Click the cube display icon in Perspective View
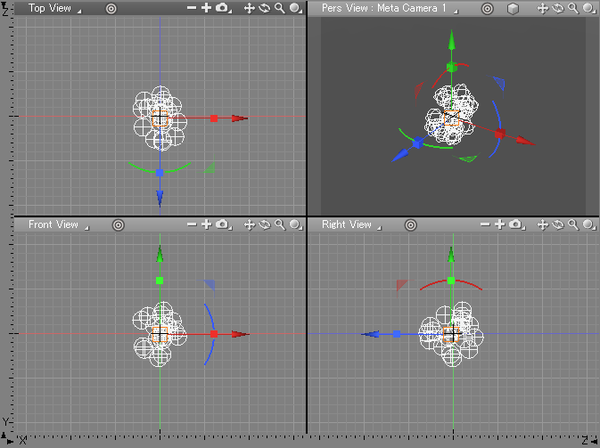This screenshot has width=600, height=448. click(x=512, y=8)
